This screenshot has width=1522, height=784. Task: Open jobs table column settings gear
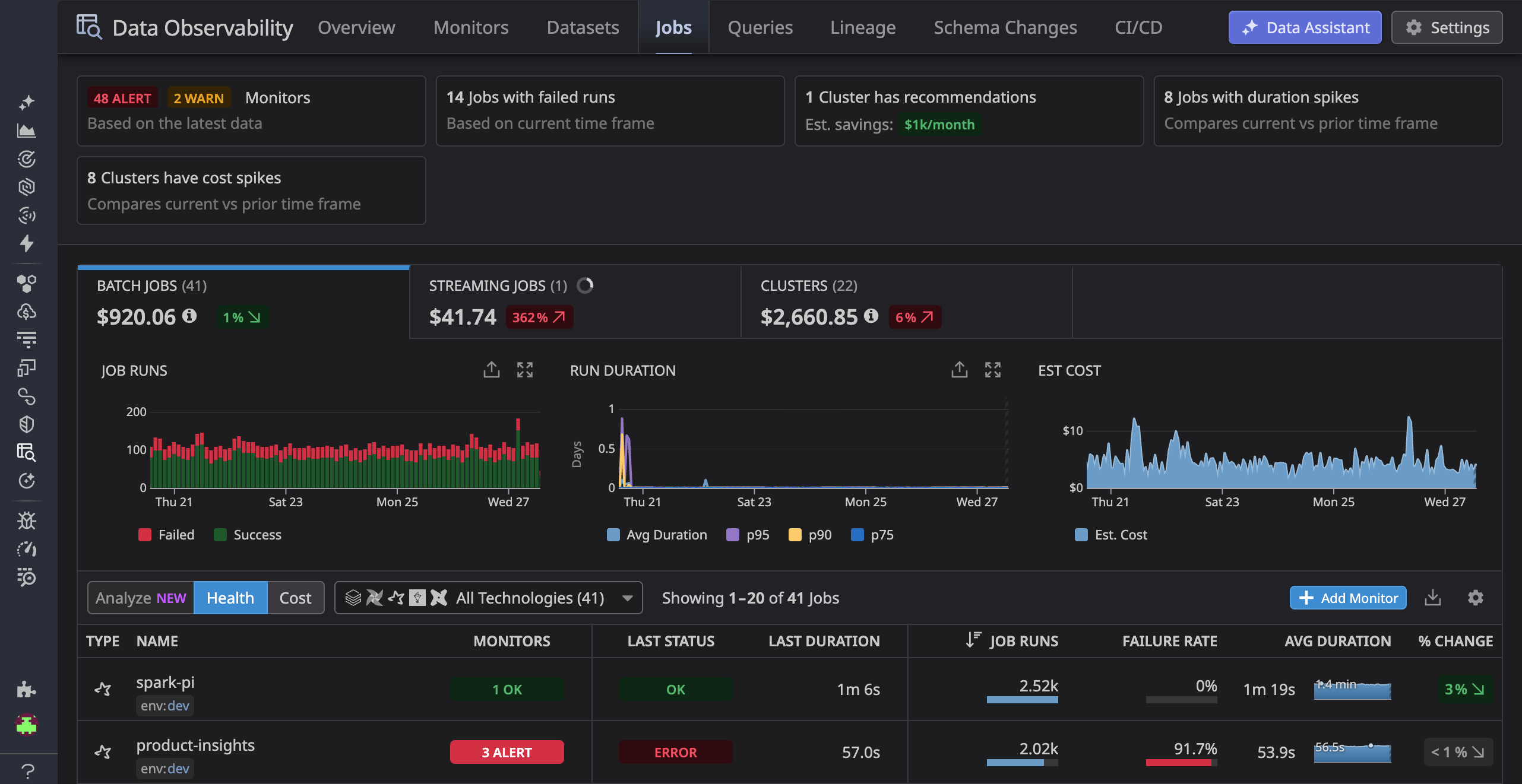tap(1476, 598)
